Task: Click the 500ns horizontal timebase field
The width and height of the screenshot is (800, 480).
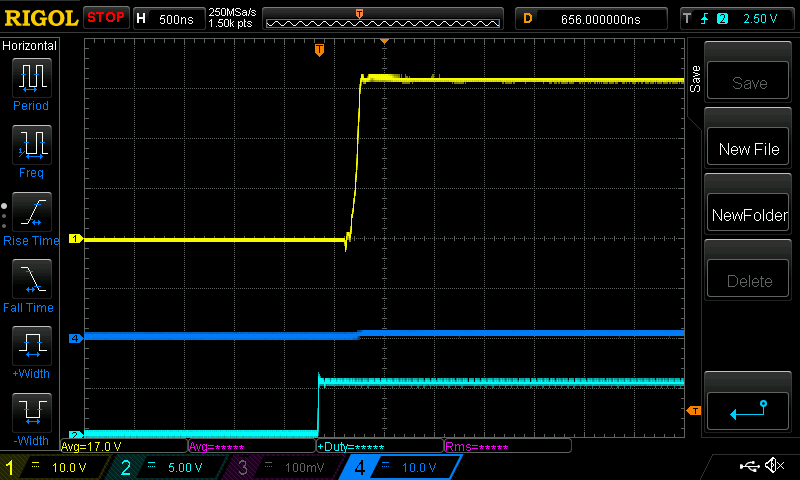Action: click(x=168, y=18)
